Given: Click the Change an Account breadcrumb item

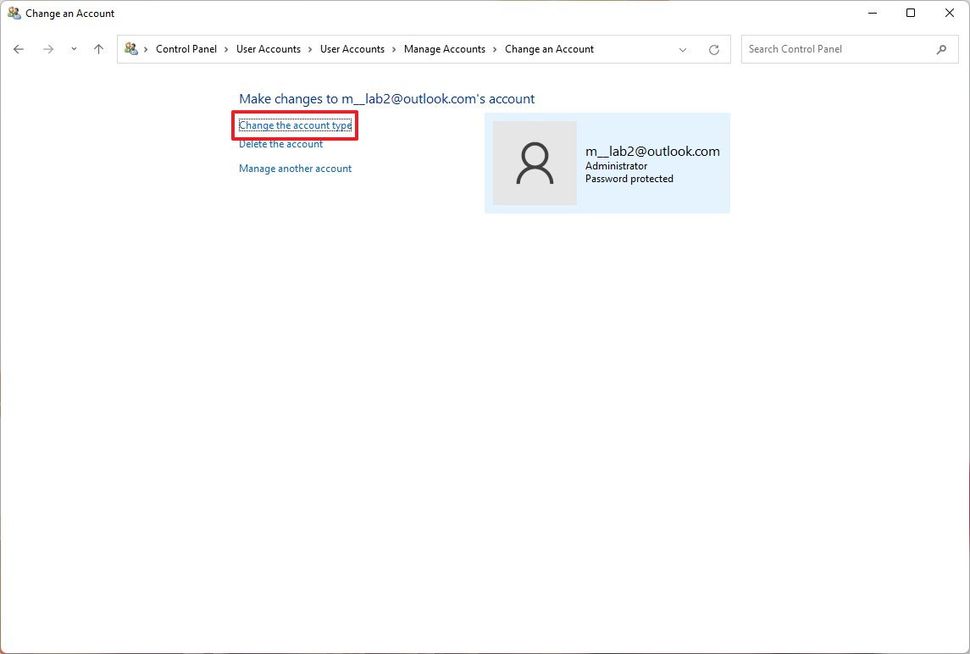Looking at the screenshot, I should pos(548,48).
